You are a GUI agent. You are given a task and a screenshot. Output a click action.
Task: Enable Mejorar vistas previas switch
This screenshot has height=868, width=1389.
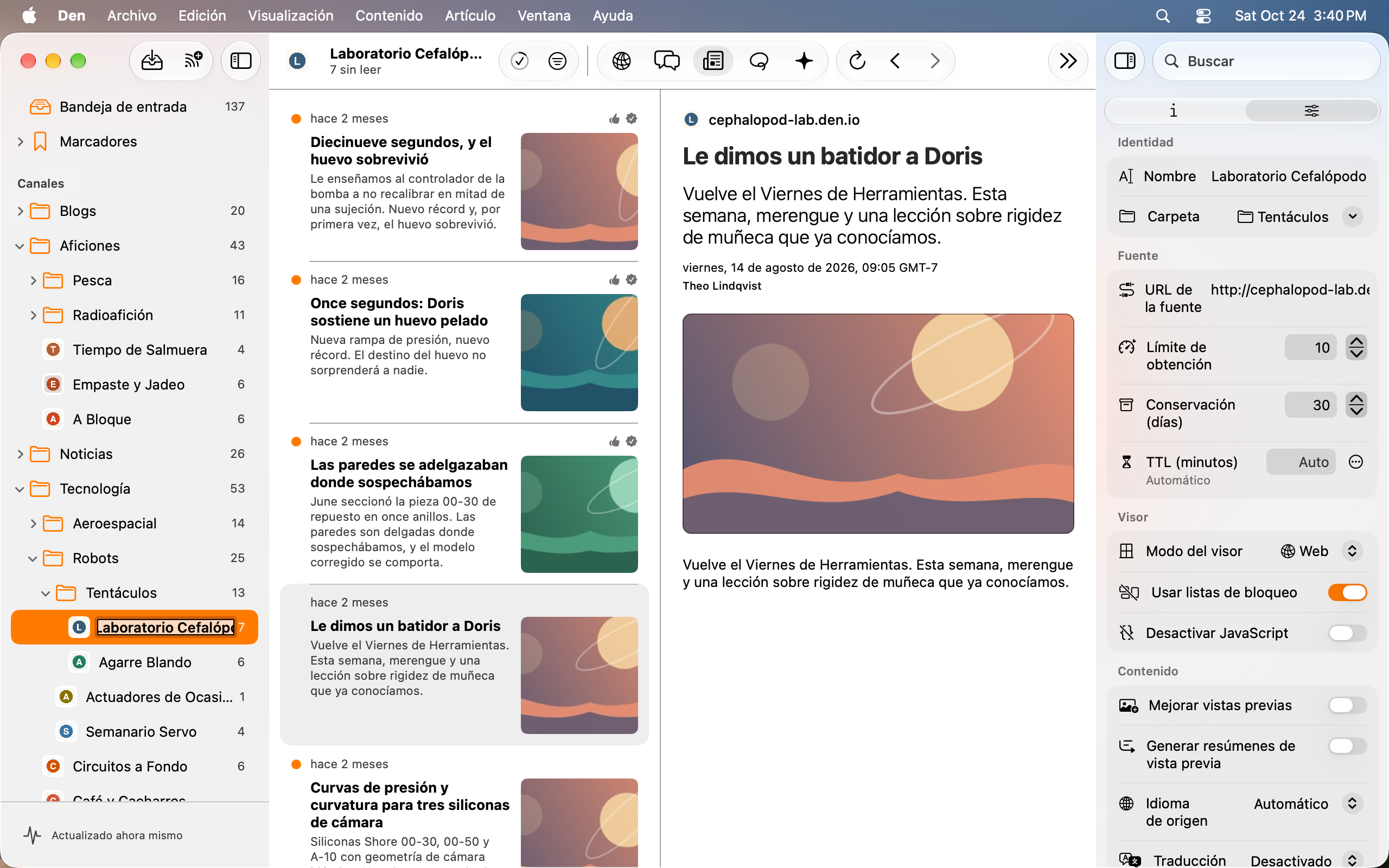click(x=1347, y=705)
